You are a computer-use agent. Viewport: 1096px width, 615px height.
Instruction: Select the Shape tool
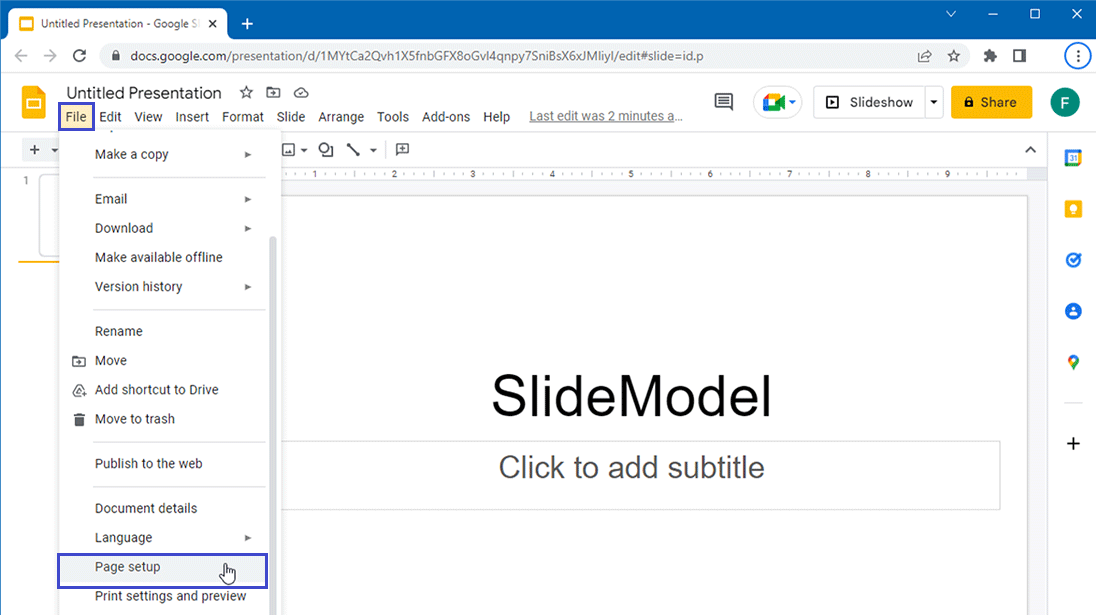pyautogui.click(x=326, y=150)
